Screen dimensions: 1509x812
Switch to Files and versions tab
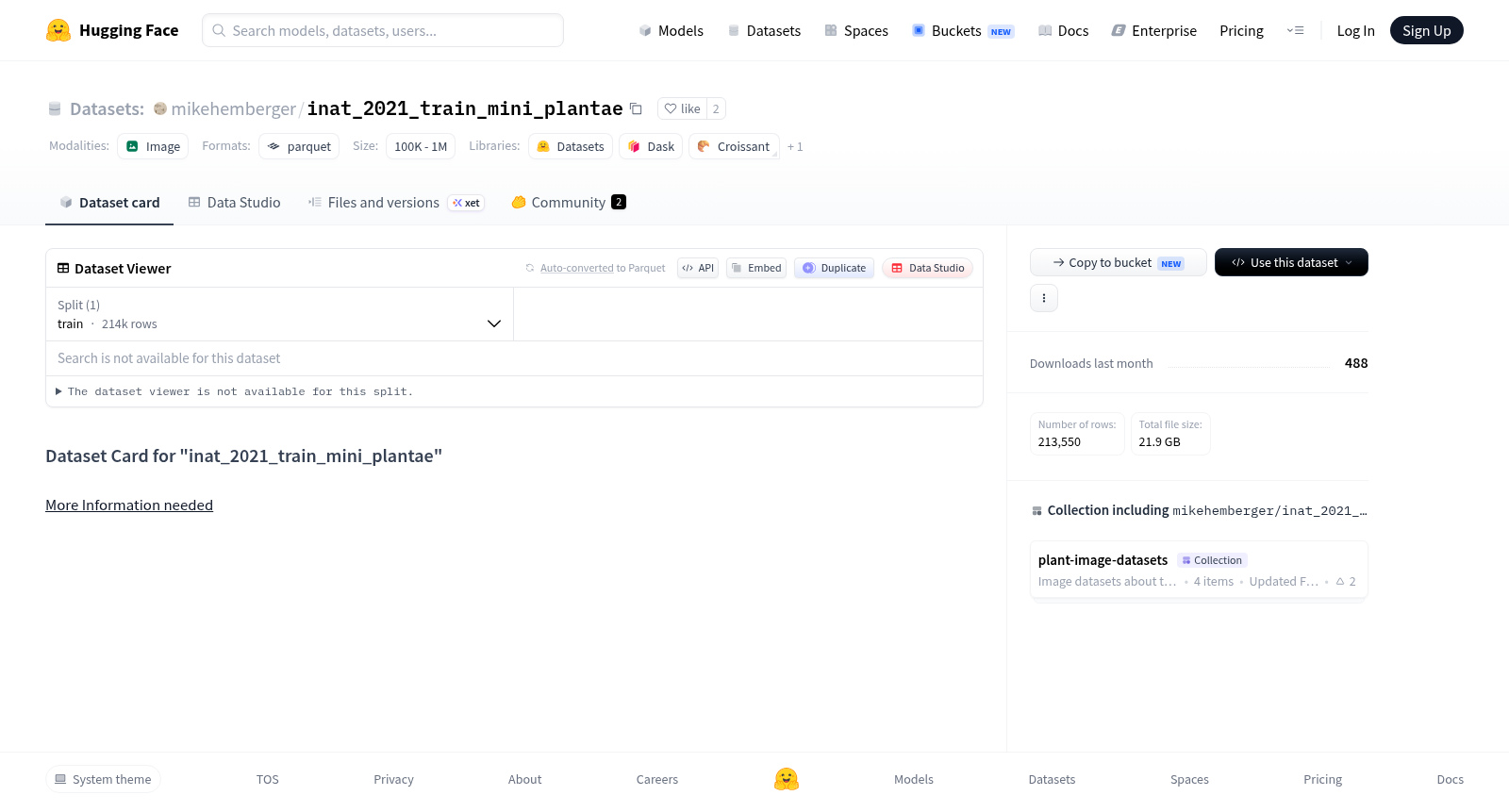pyautogui.click(x=396, y=203)
